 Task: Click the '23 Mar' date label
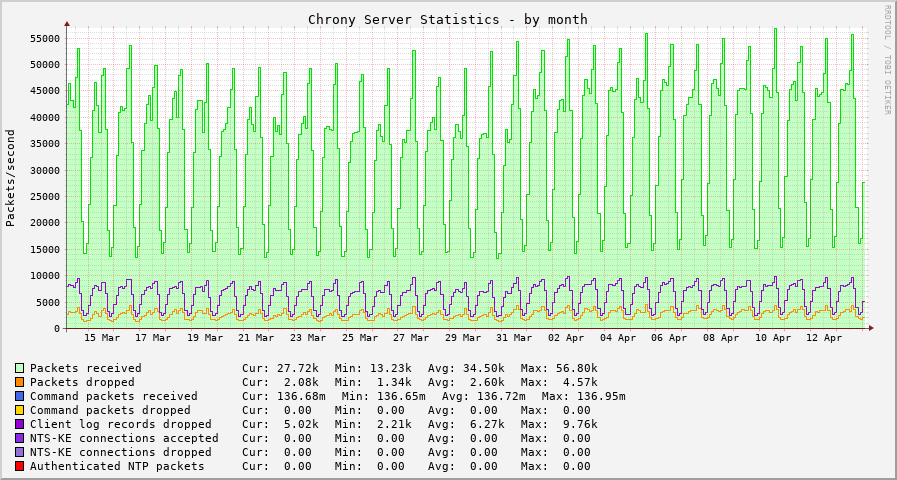click(x=308, y=338)
